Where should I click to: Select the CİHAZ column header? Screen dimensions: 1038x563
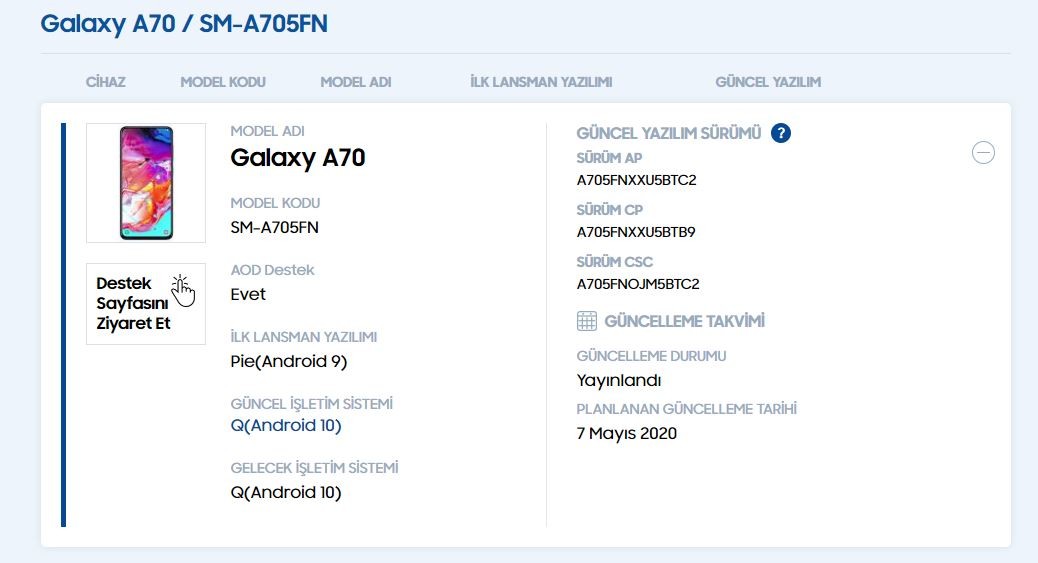(106, 82)
